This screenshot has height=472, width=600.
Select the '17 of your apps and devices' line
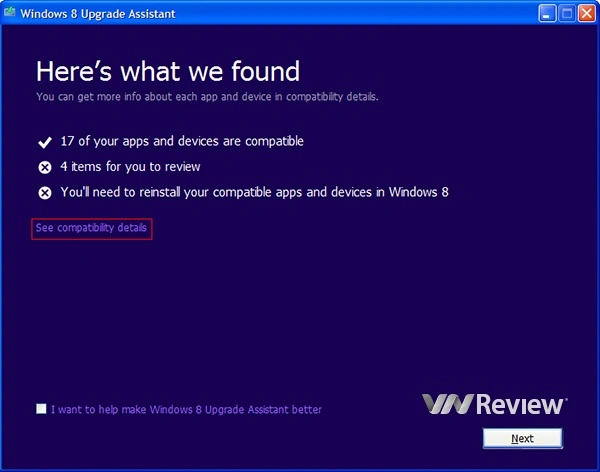182,141
